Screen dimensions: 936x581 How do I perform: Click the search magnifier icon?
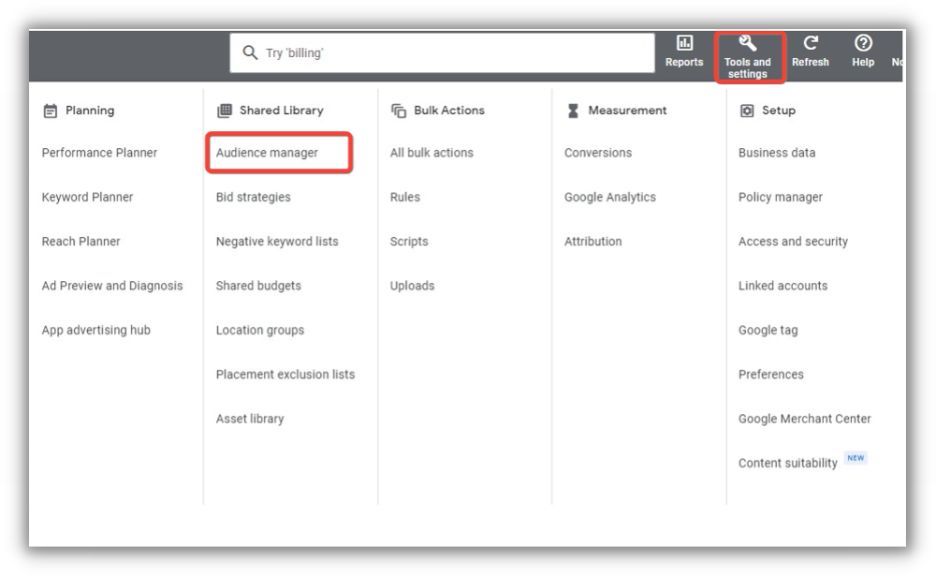pyautogui.click(x=250, y=53)
